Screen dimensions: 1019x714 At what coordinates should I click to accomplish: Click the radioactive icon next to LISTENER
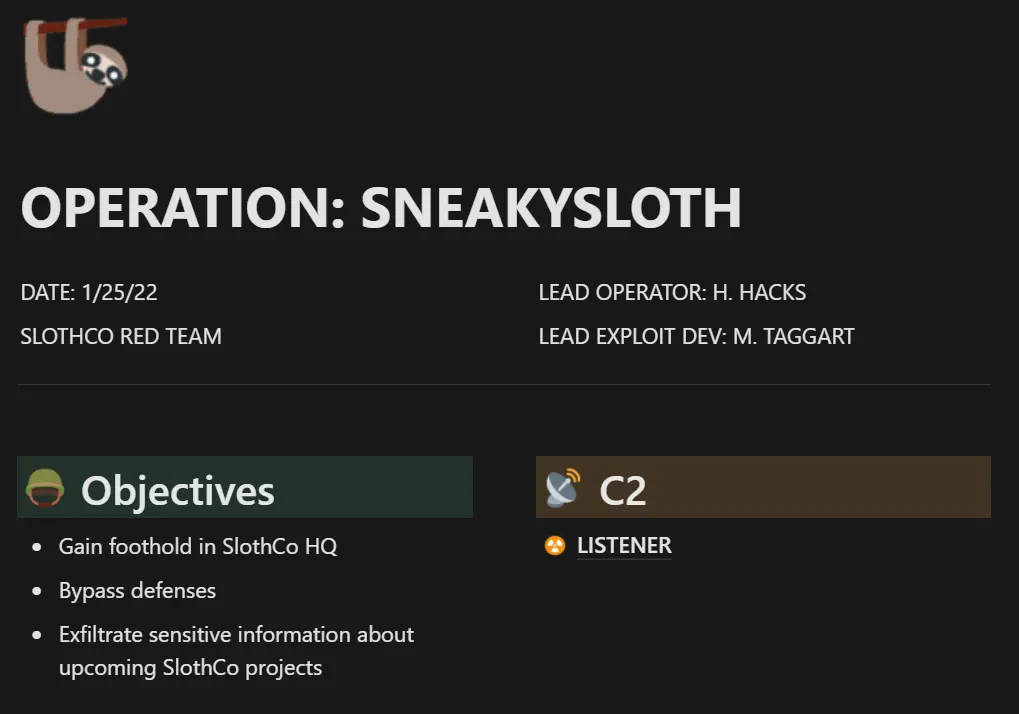[x=555, y=546]
